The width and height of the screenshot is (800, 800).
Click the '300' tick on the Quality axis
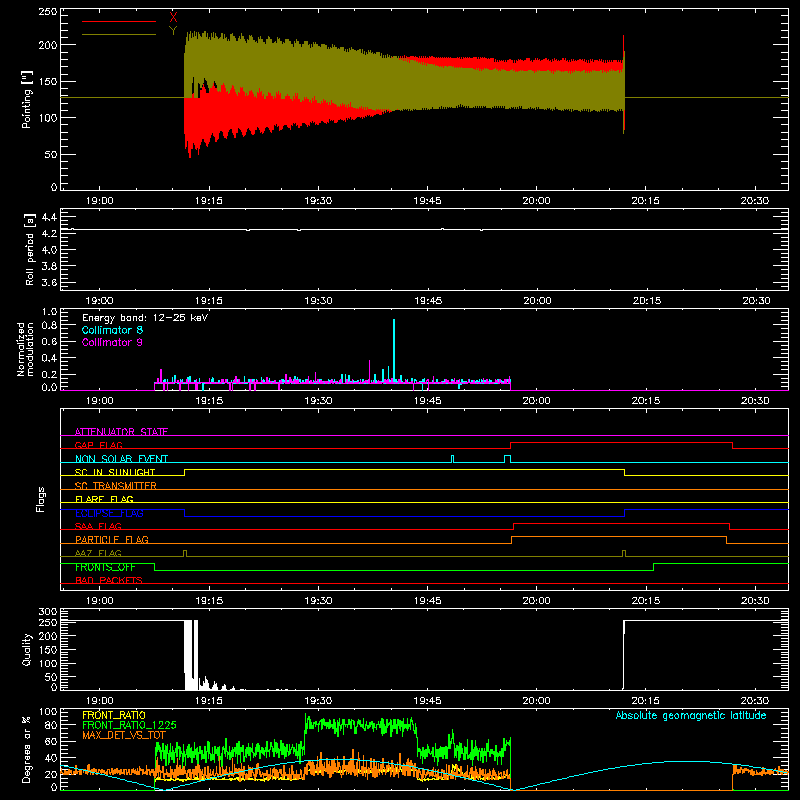point(48,612)
